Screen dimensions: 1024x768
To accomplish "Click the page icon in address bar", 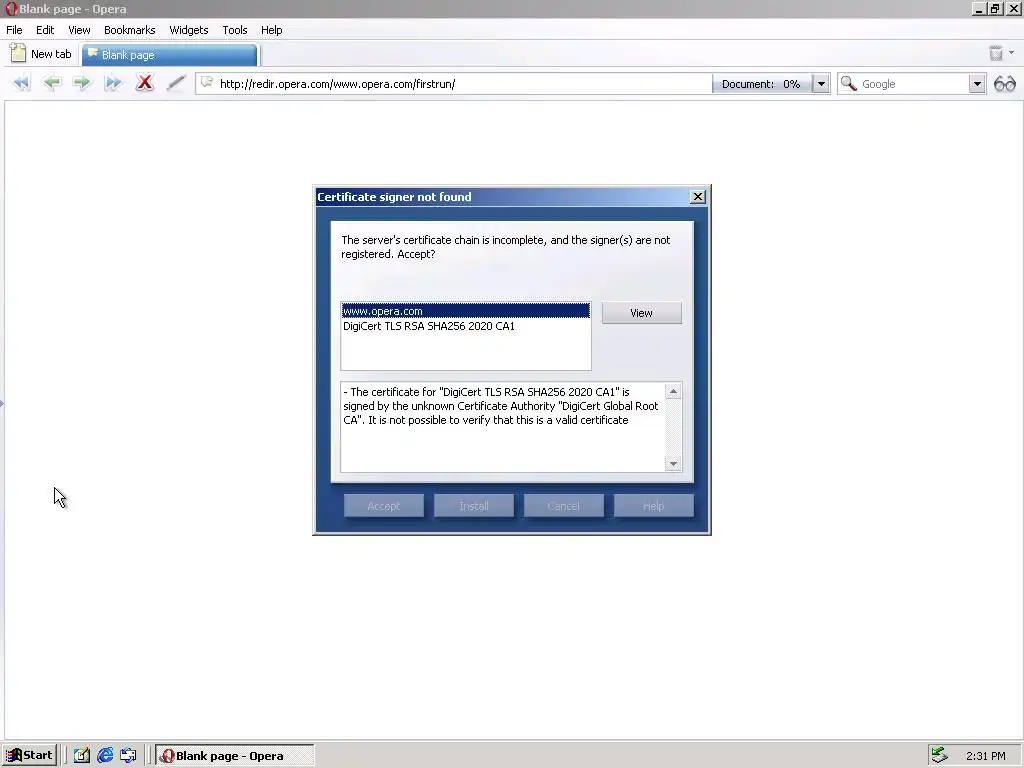I will tap(207, 82).
